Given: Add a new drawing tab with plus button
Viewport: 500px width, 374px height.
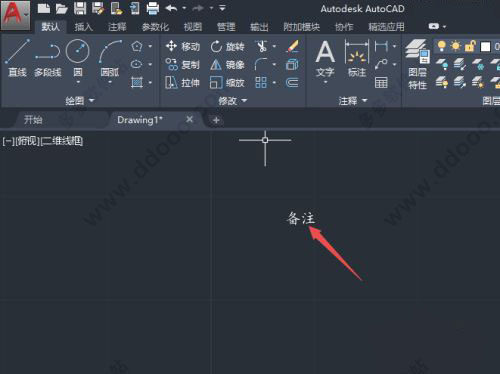Looking at the screenshot, I should (216, 120).
